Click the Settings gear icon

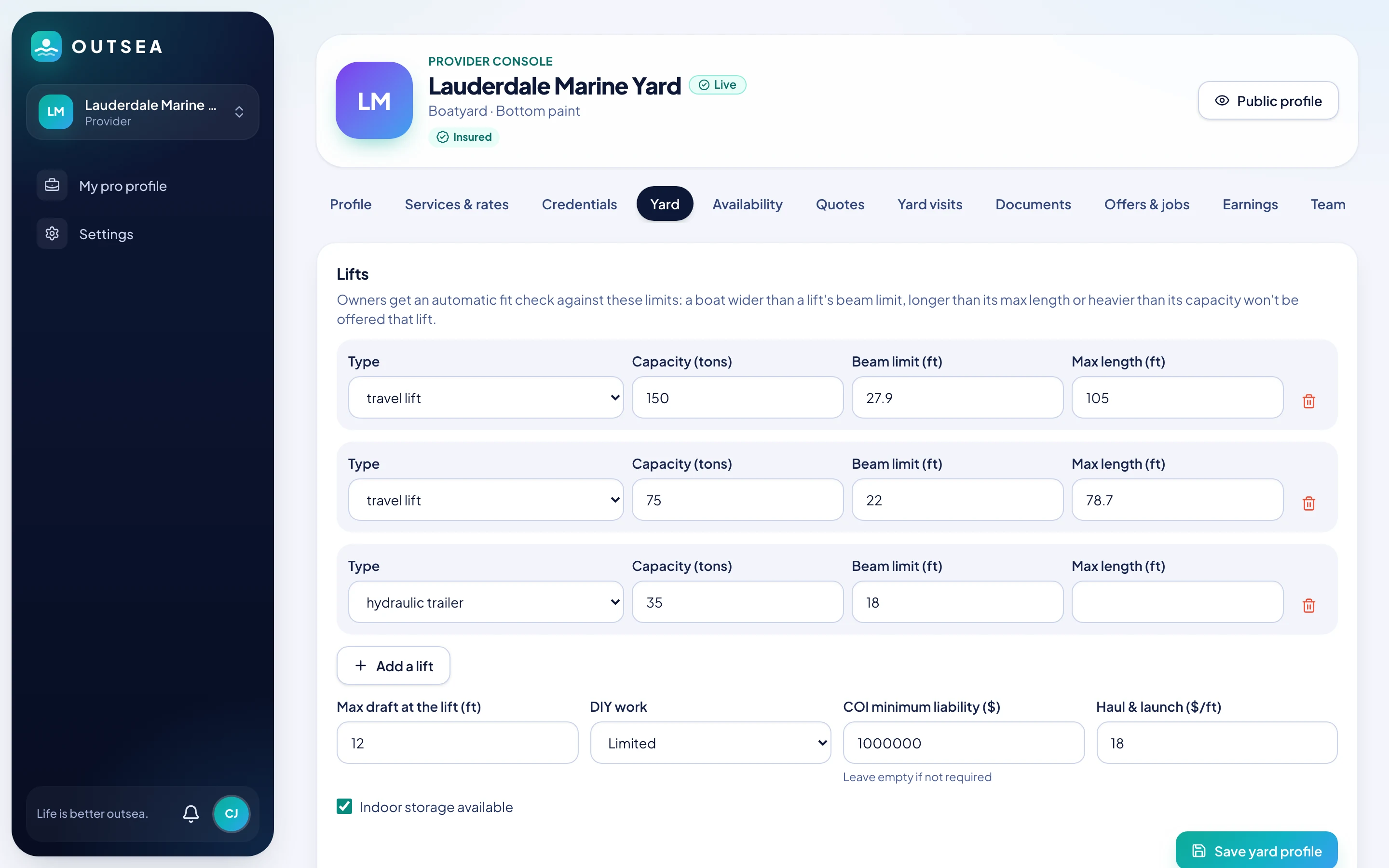[52, 234]
